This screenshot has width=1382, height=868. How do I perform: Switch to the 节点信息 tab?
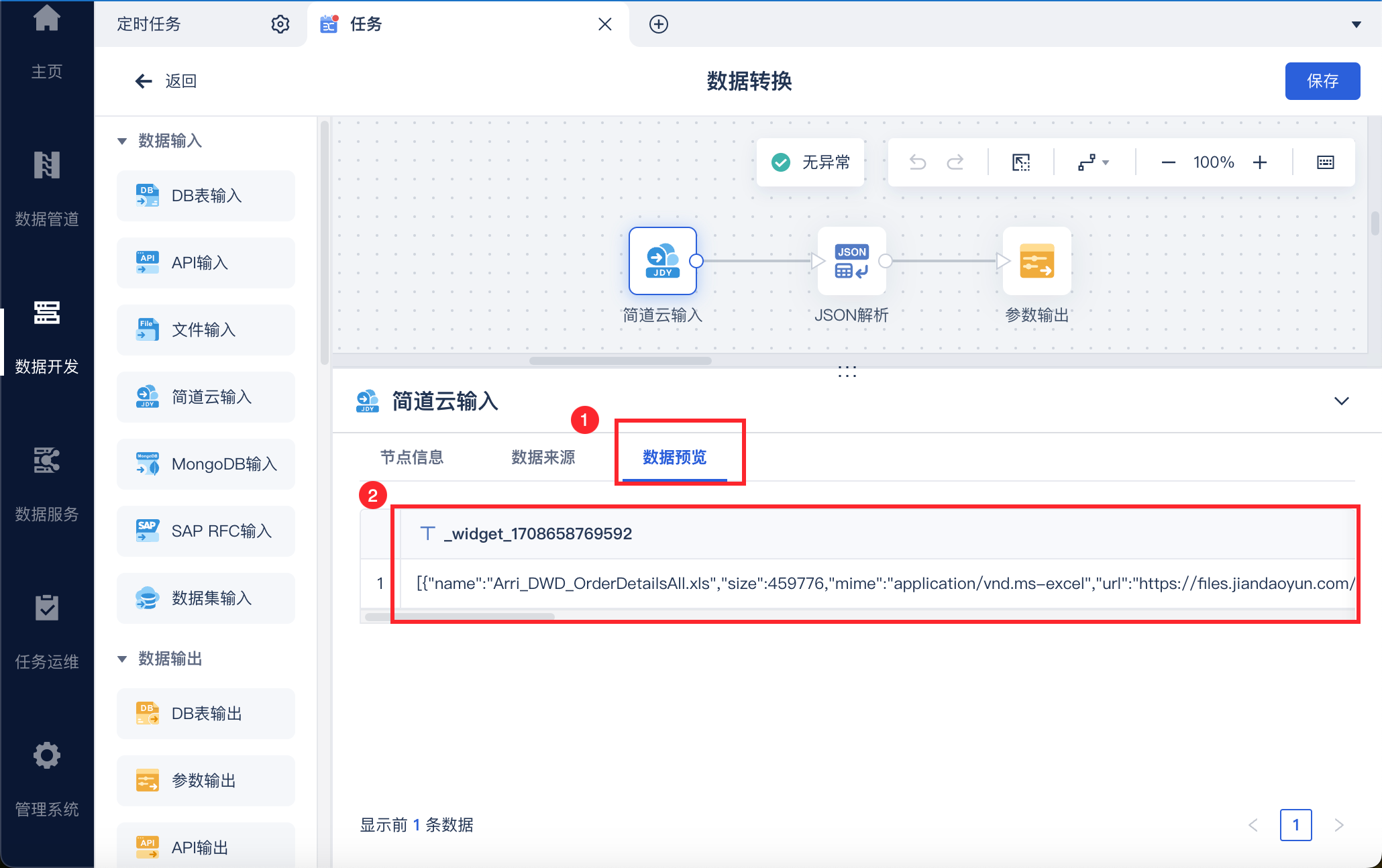(x=412, y=457)
